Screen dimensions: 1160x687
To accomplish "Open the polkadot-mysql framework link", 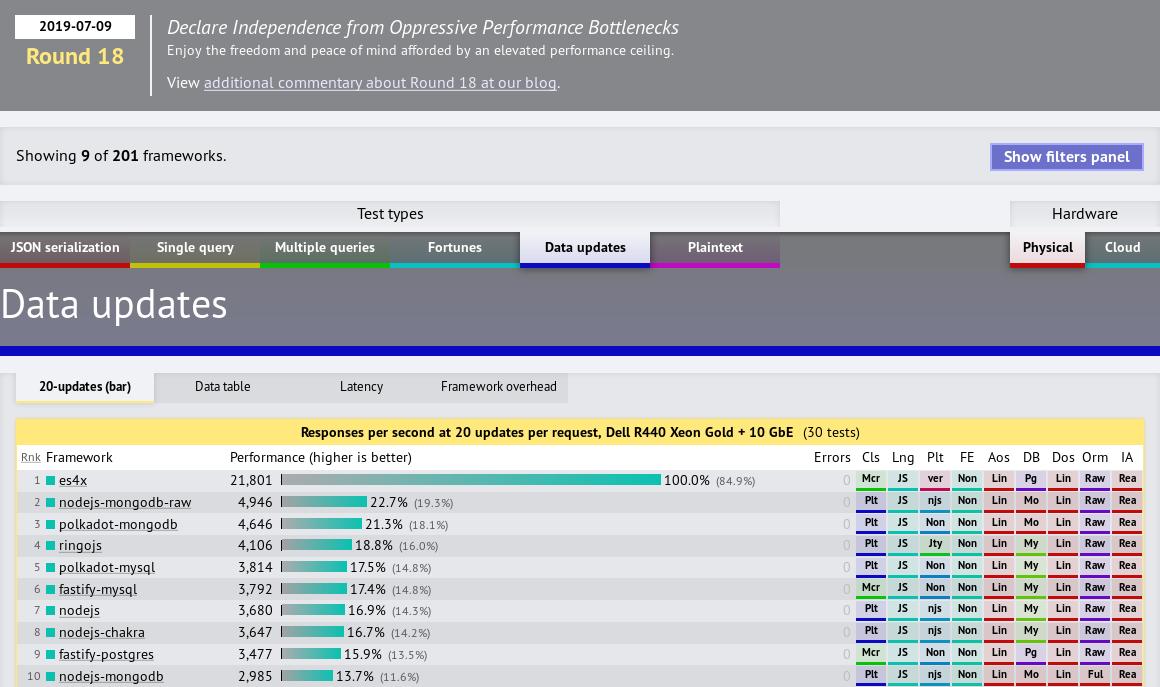I will coord(107,568).
